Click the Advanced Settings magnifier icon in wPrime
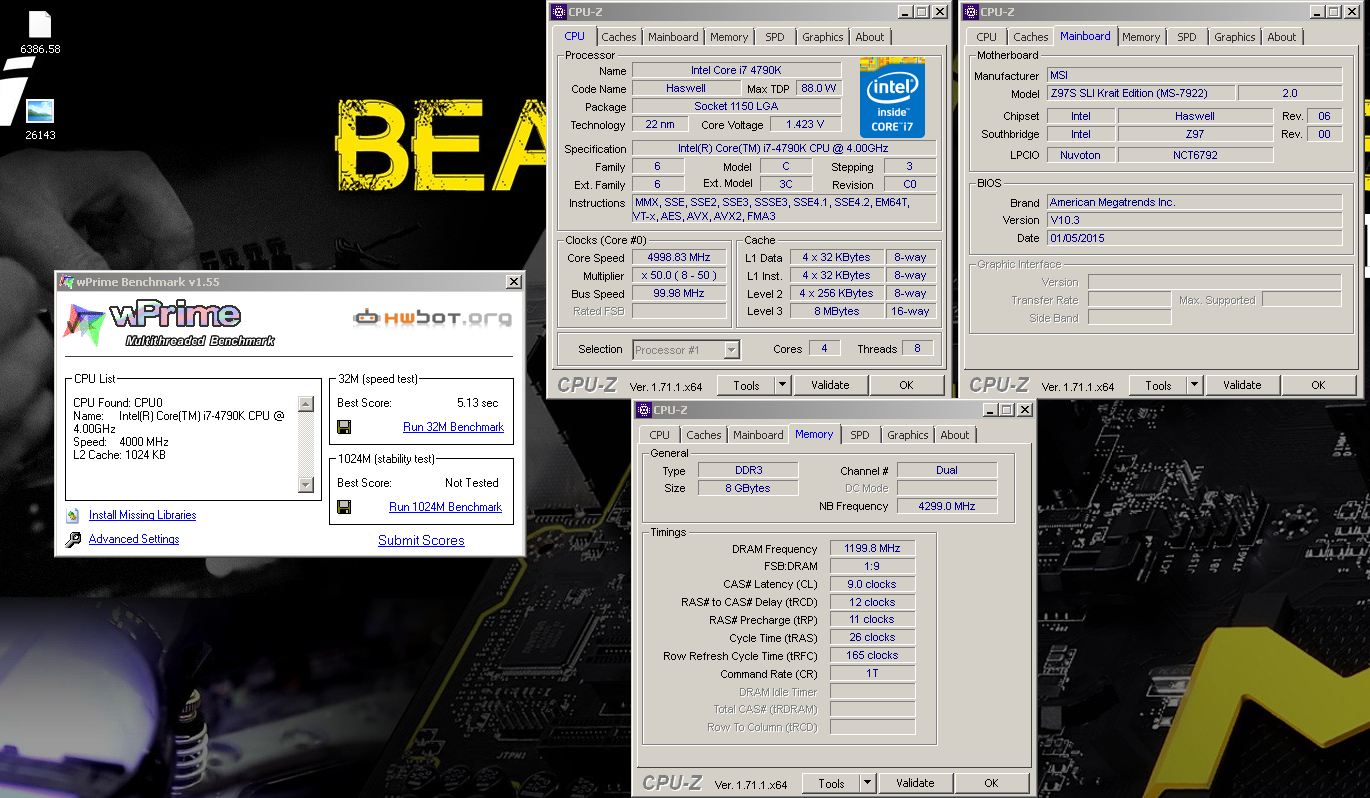Viewport: 1370px width, 798px height. pos(73,540)
